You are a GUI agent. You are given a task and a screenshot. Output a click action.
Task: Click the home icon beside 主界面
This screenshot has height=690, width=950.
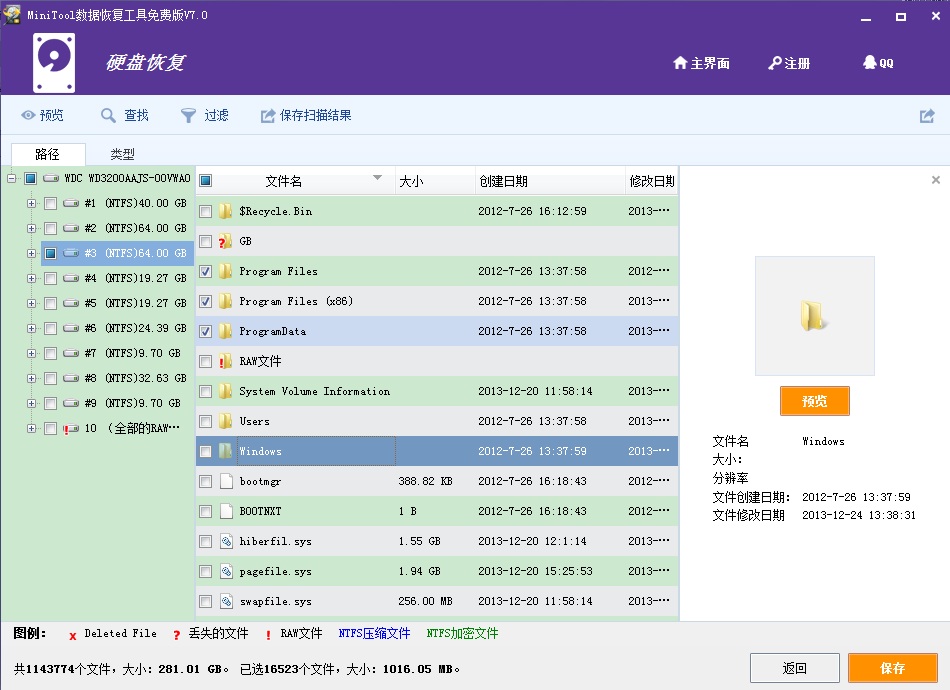pos(680,62)
